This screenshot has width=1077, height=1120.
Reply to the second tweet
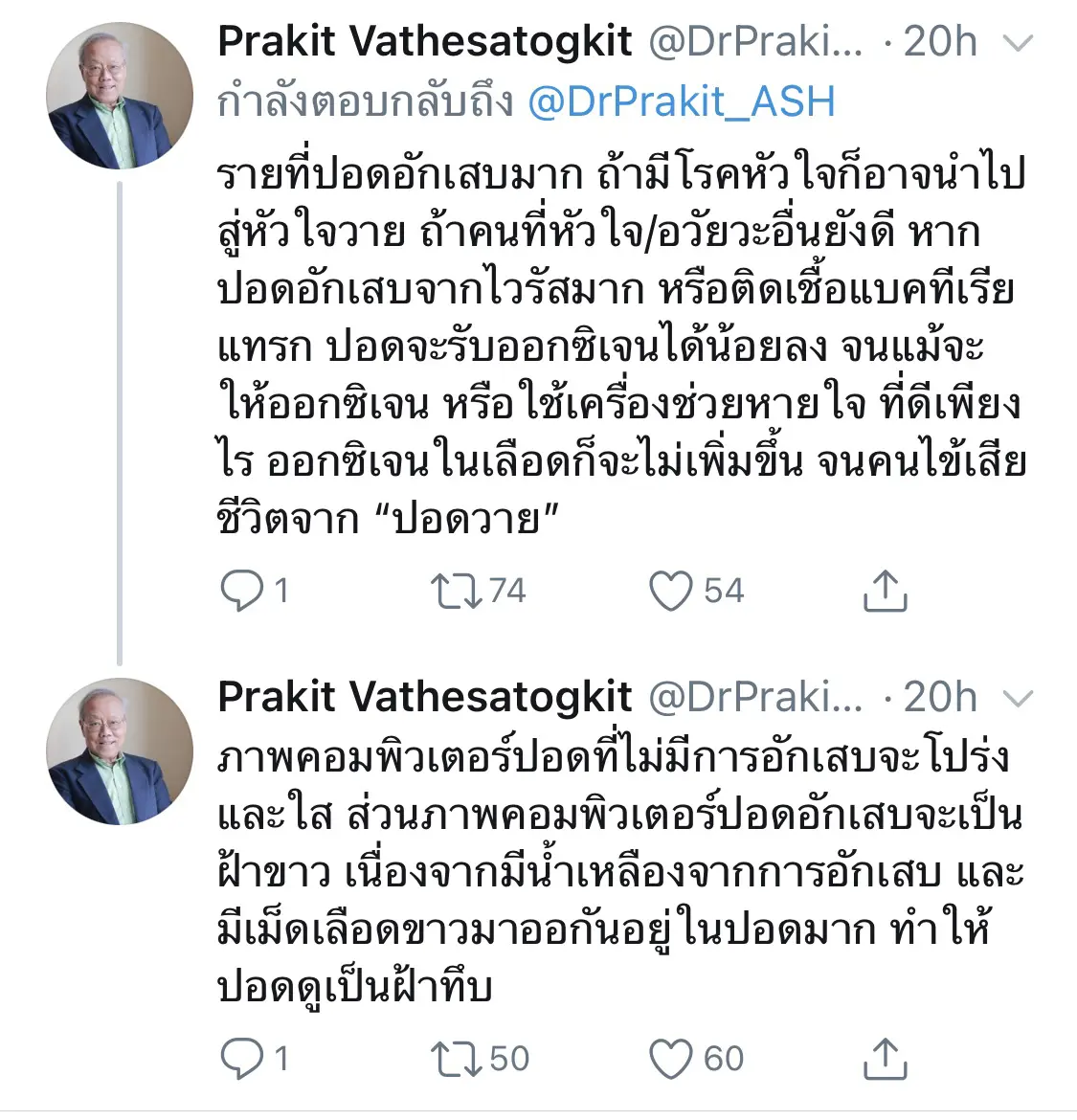click(240, 1058)
